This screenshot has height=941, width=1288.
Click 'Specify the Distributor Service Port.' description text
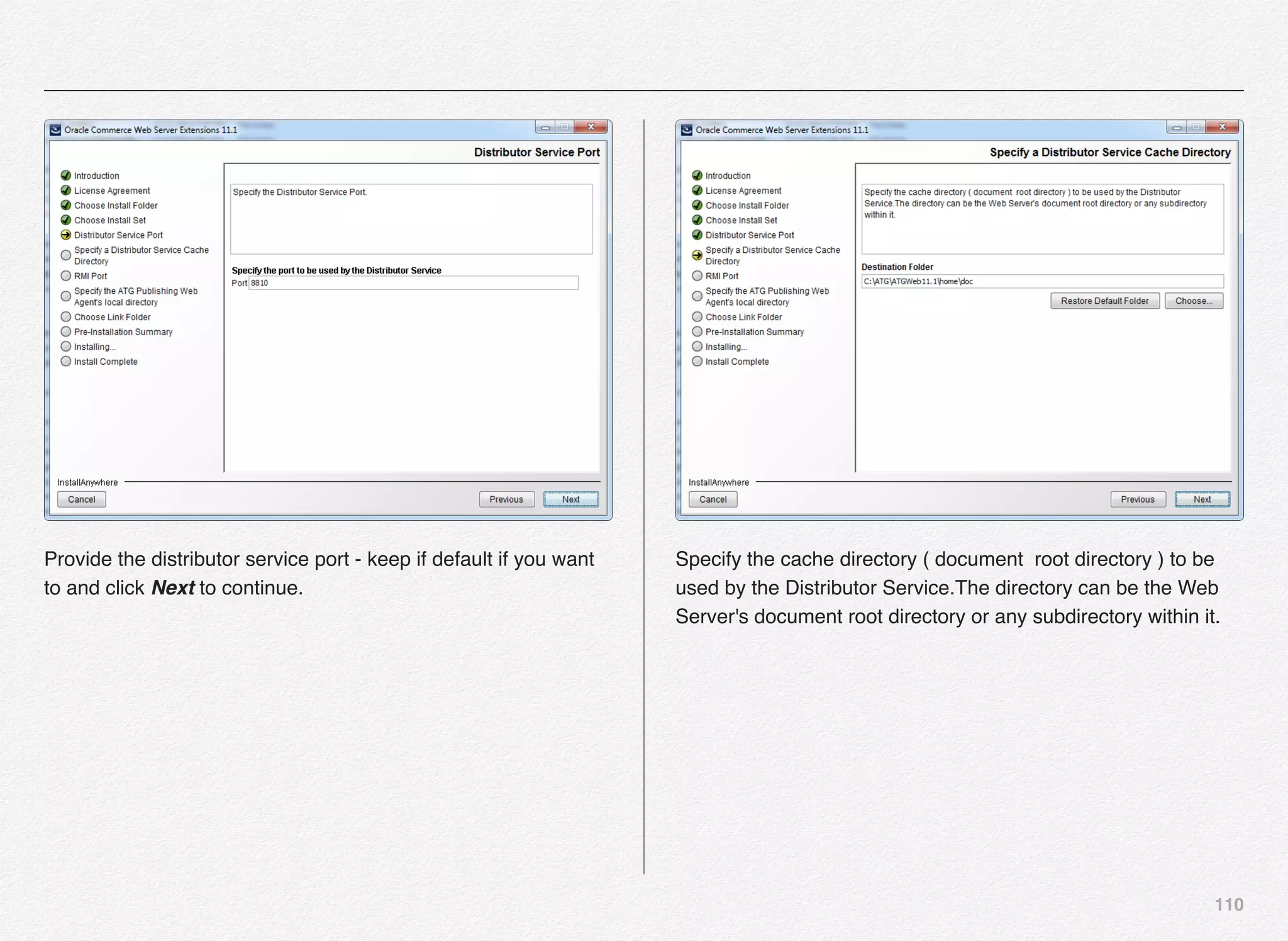point(300,192)
